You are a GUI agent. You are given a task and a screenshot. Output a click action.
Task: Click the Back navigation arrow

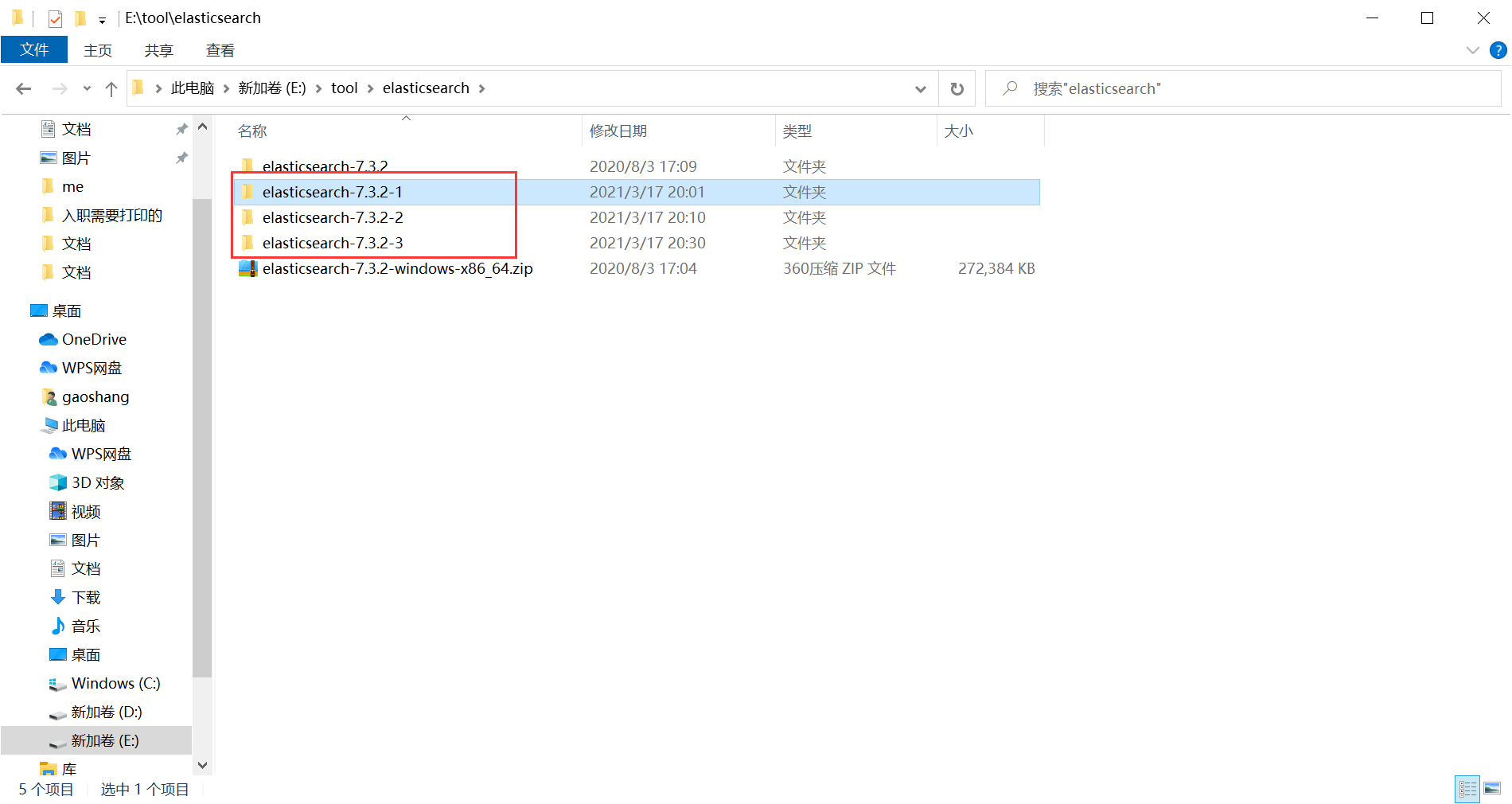tap(24, 88)
